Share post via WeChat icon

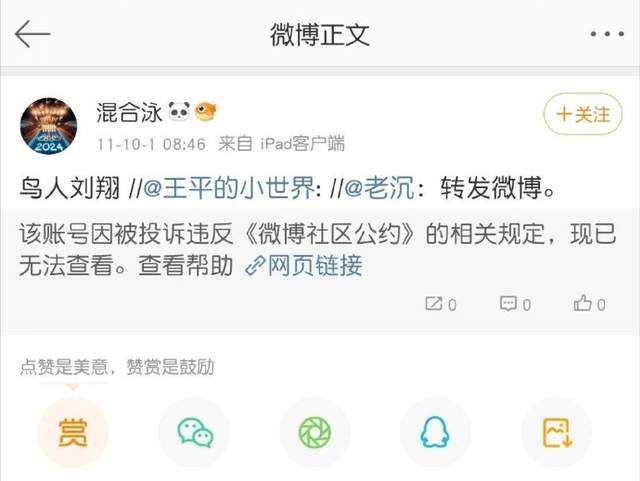point(195,433)
